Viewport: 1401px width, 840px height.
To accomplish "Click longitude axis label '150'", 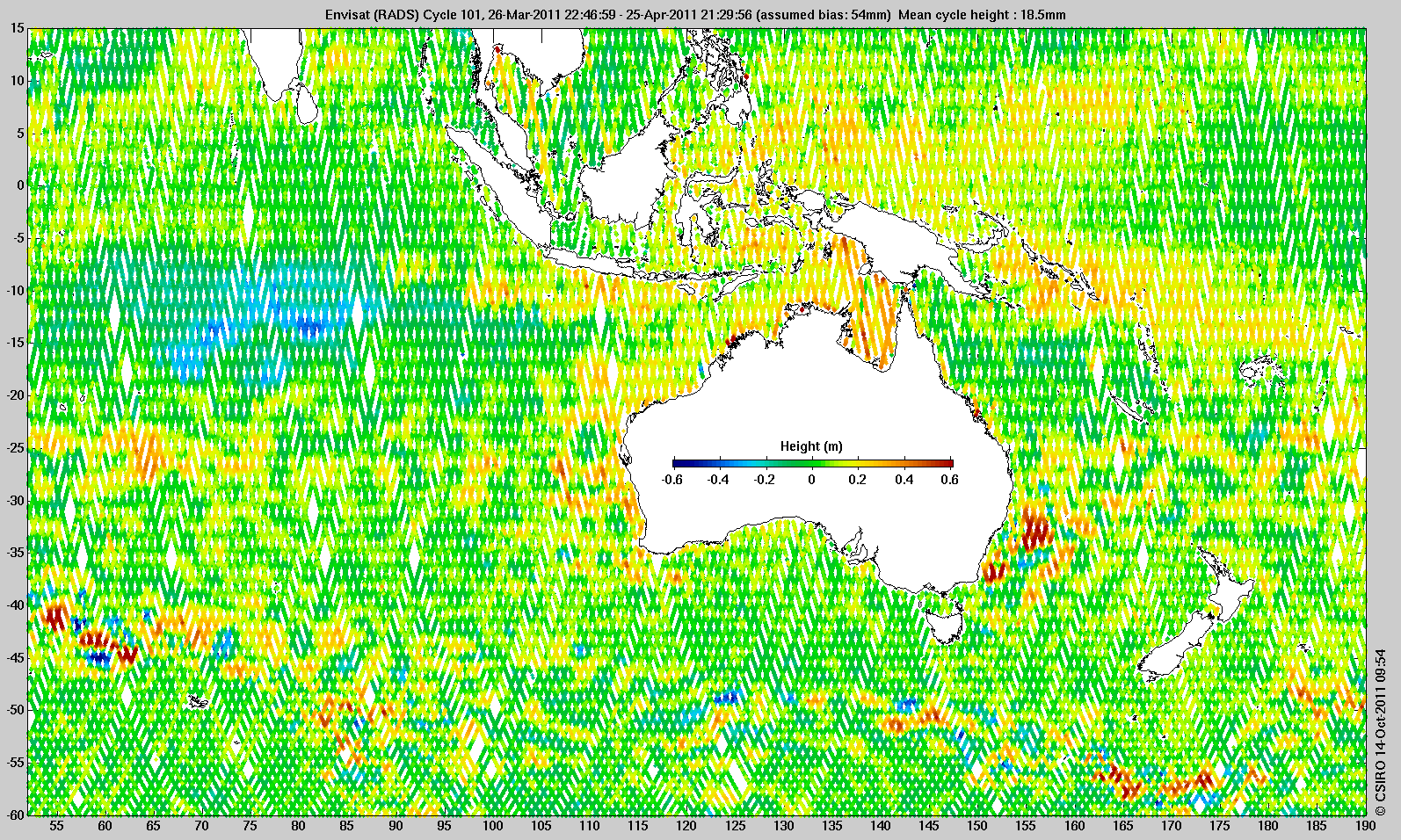I will 977,825.
